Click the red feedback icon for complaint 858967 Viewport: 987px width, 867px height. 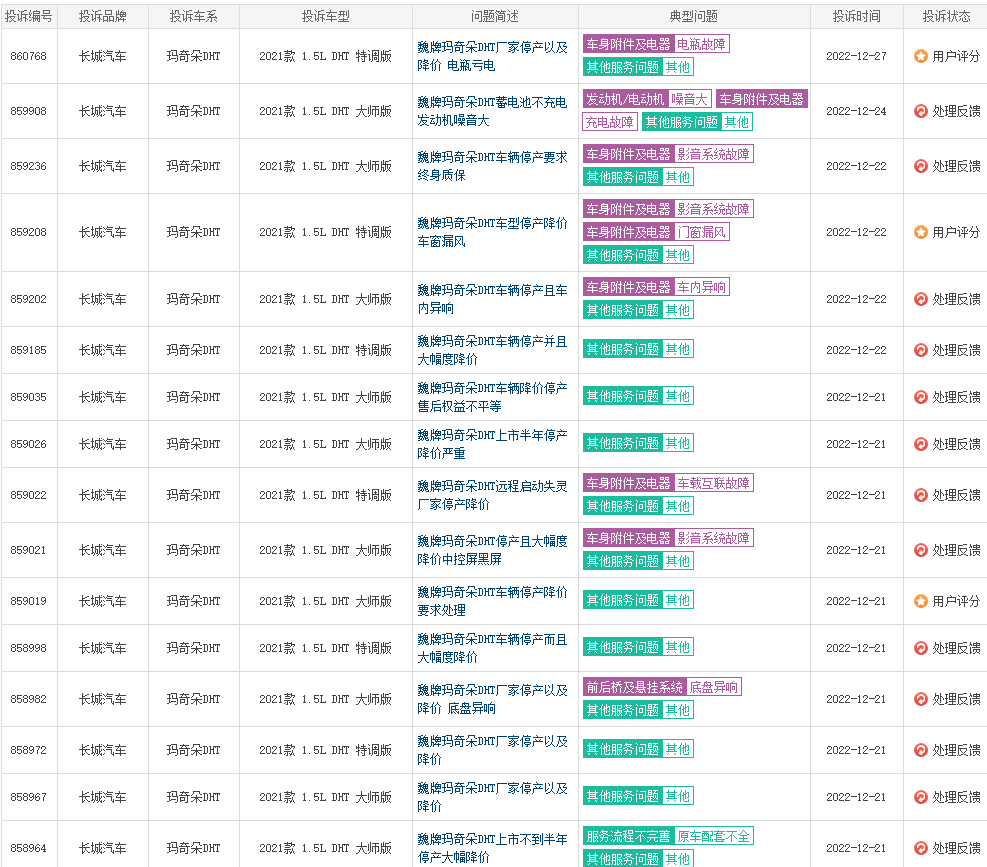click(x=920, y=797)
